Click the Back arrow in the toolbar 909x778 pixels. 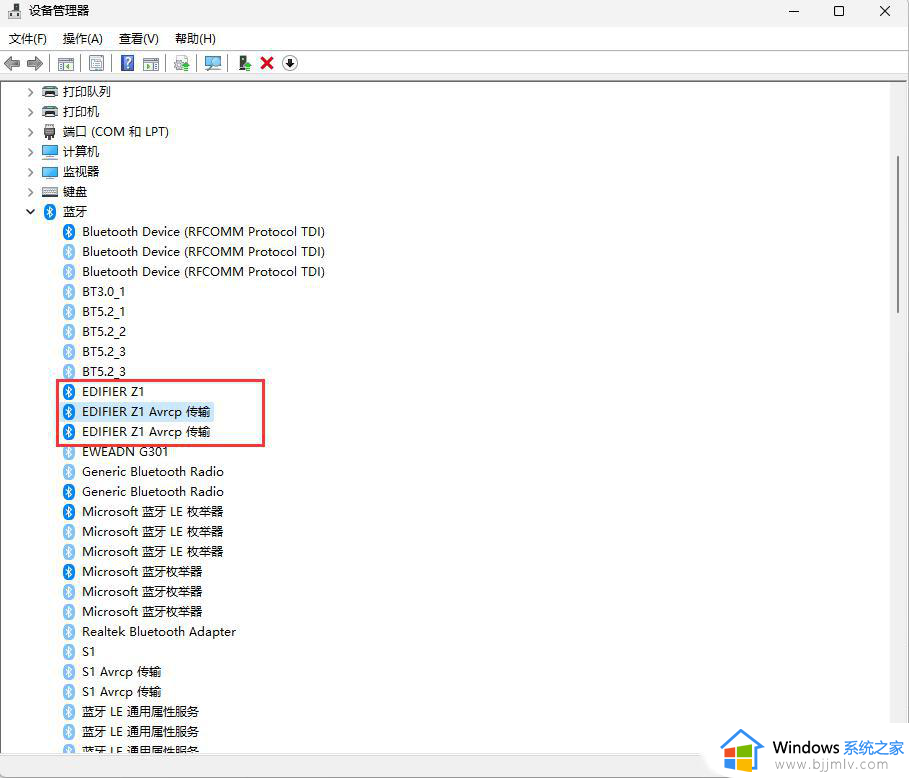click(12, 63)
